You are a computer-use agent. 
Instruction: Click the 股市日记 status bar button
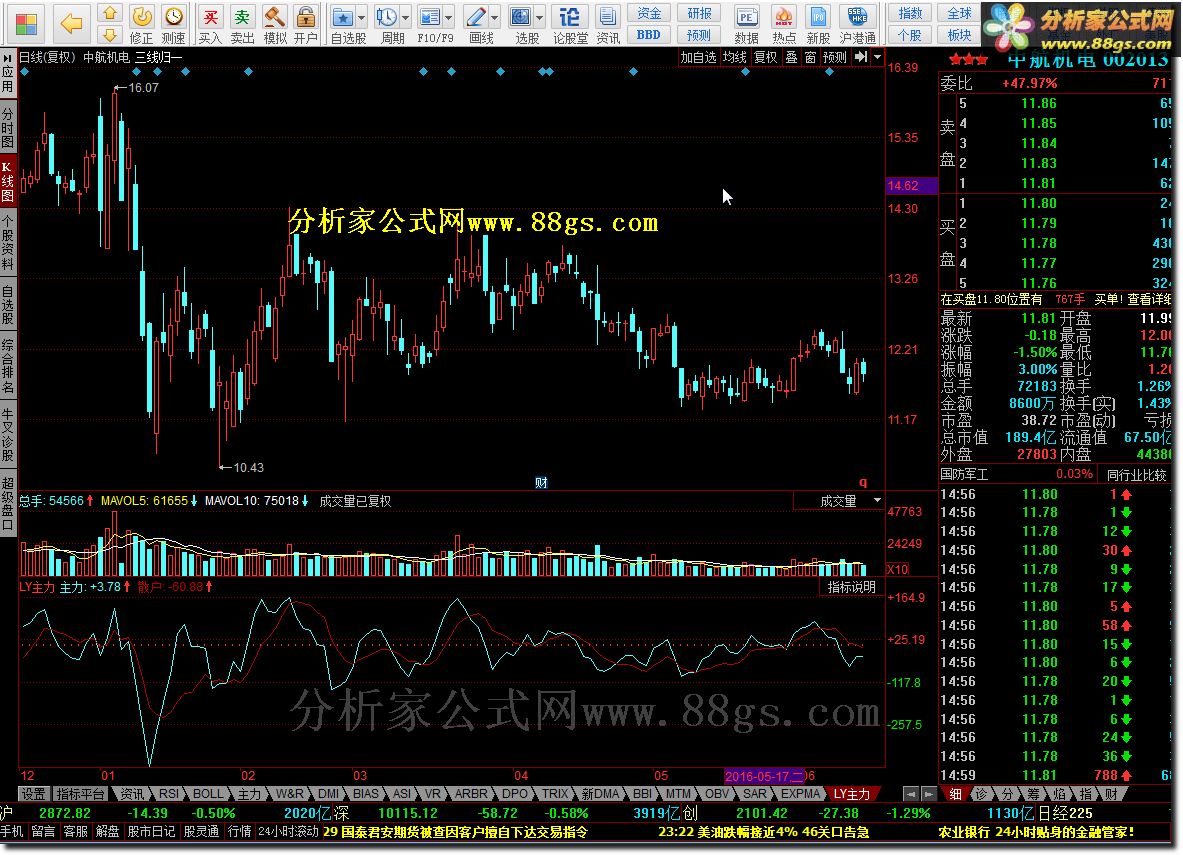151,832
